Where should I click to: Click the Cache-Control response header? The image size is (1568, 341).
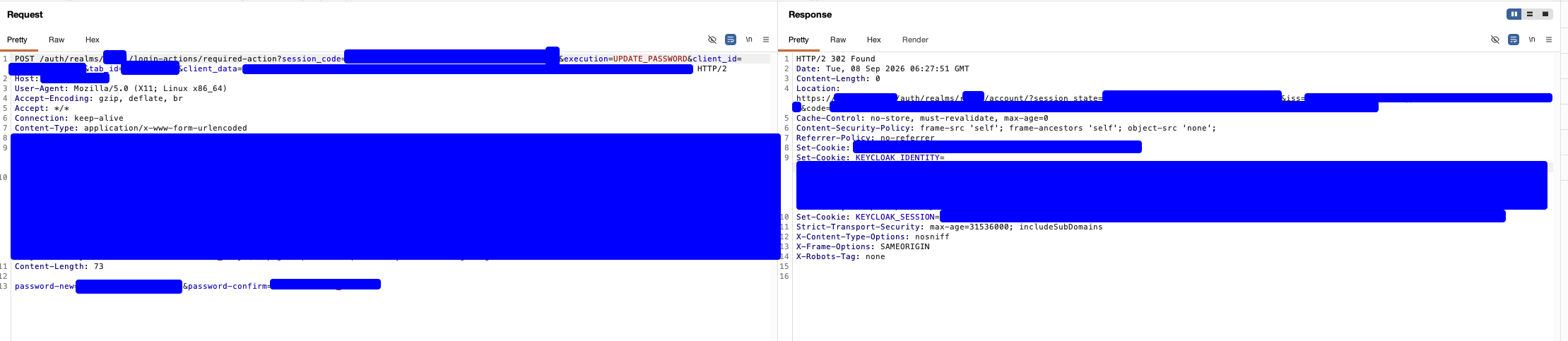[x=922, y=118]
